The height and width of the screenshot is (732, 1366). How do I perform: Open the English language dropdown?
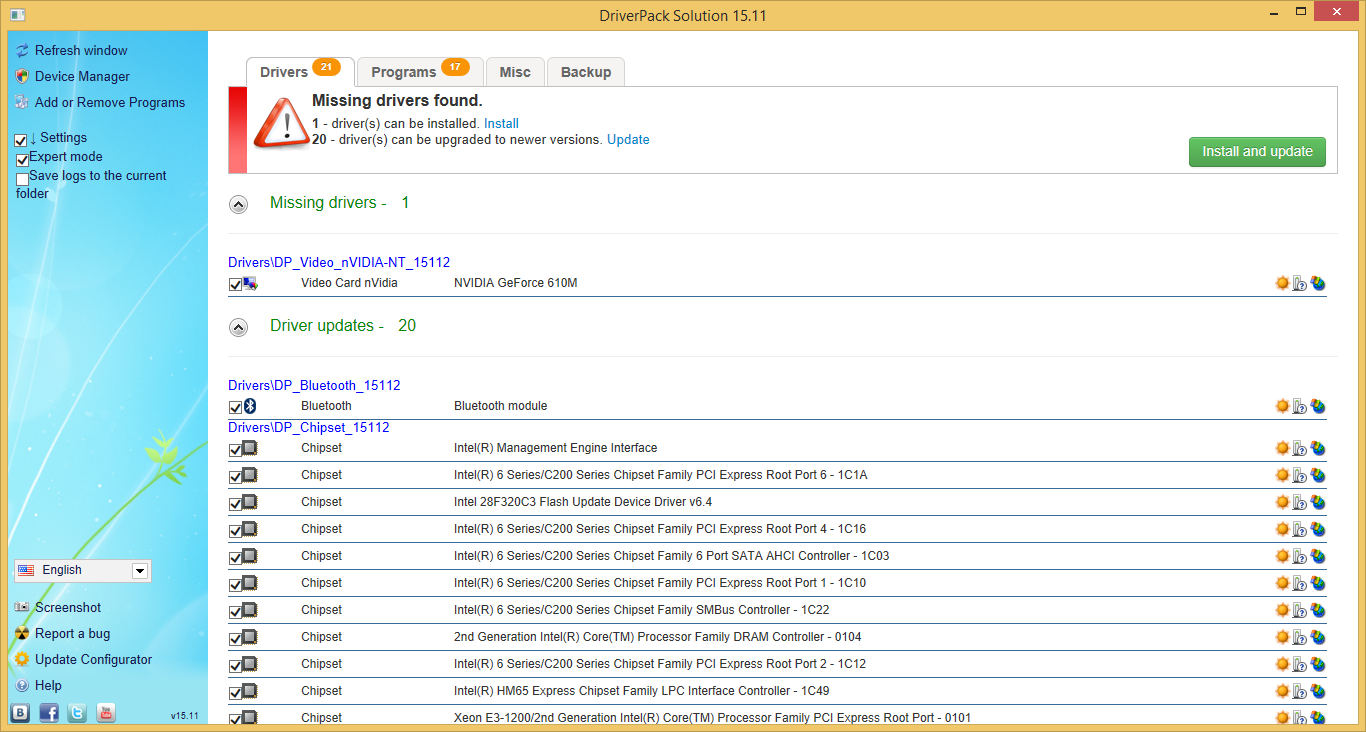click(x=140, y=570)
